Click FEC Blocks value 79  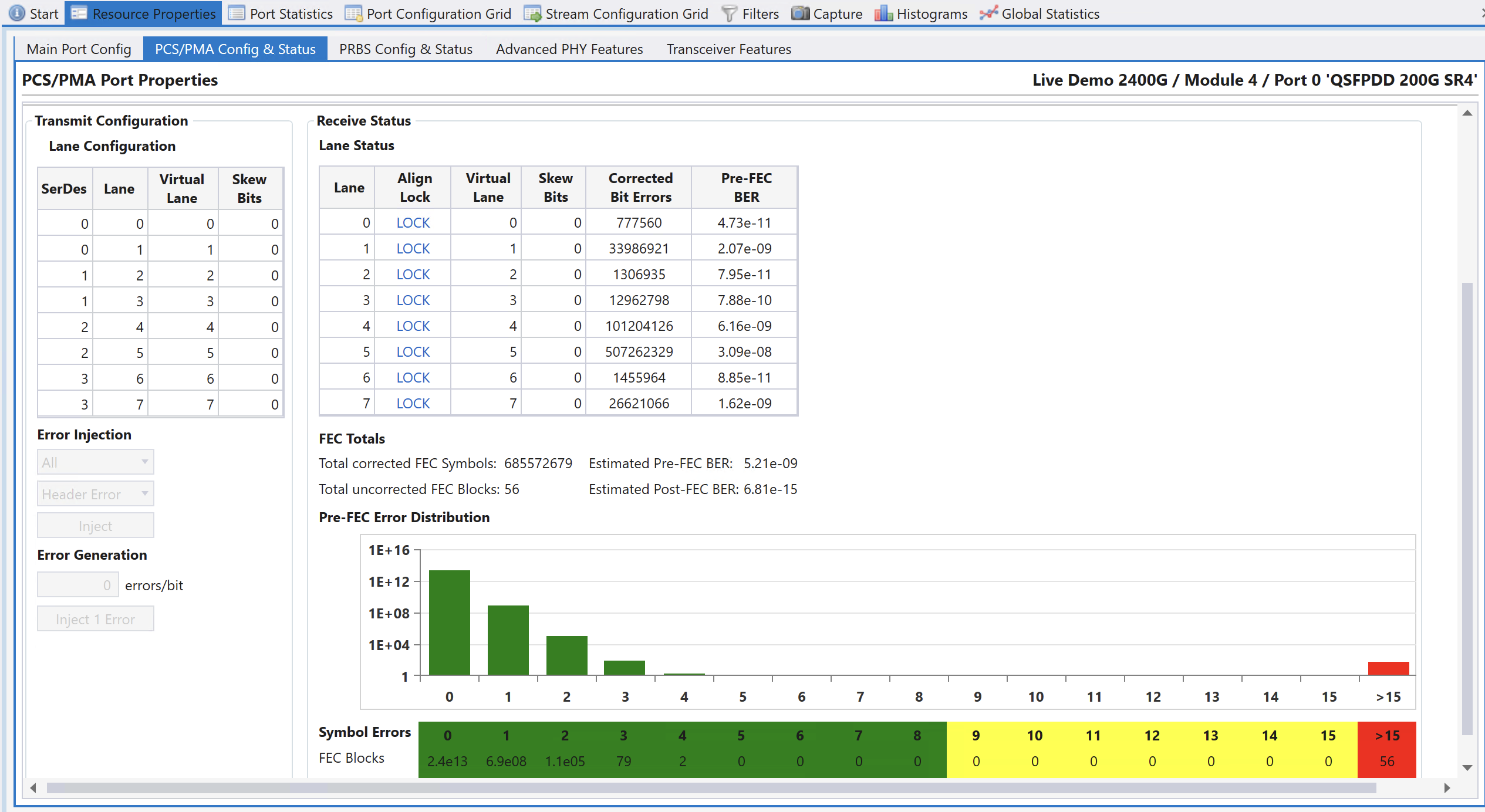(x=623, y=761)
